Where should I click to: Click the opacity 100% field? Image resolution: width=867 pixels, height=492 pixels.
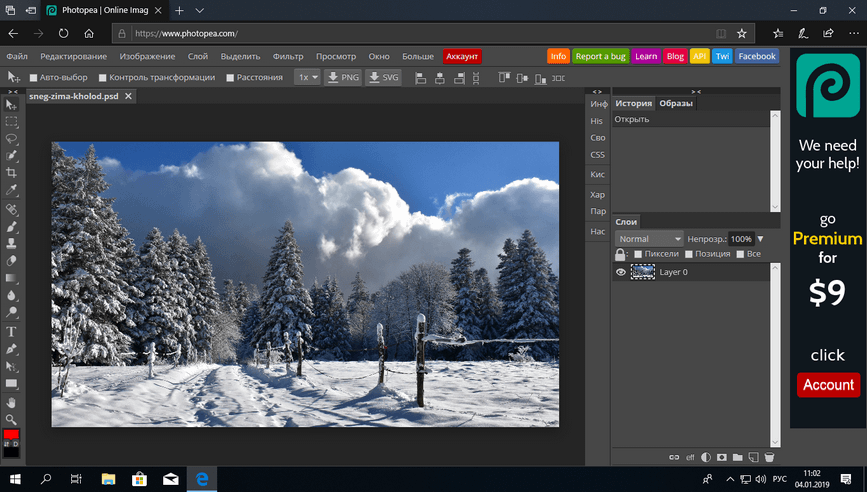click(x=741, y=239)
